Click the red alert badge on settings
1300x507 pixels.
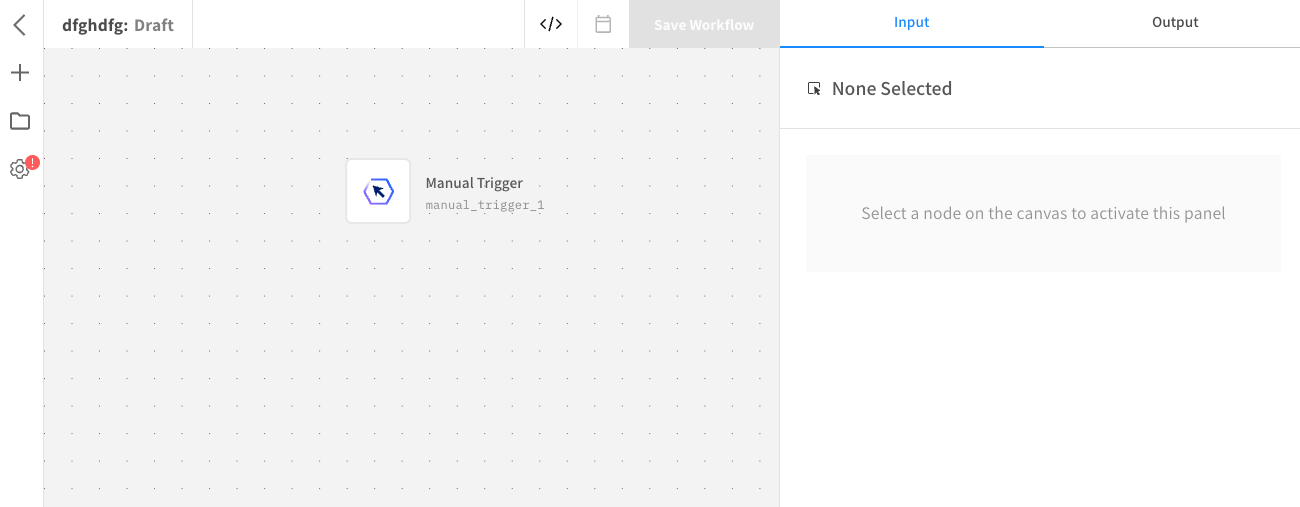coord(33,162)
